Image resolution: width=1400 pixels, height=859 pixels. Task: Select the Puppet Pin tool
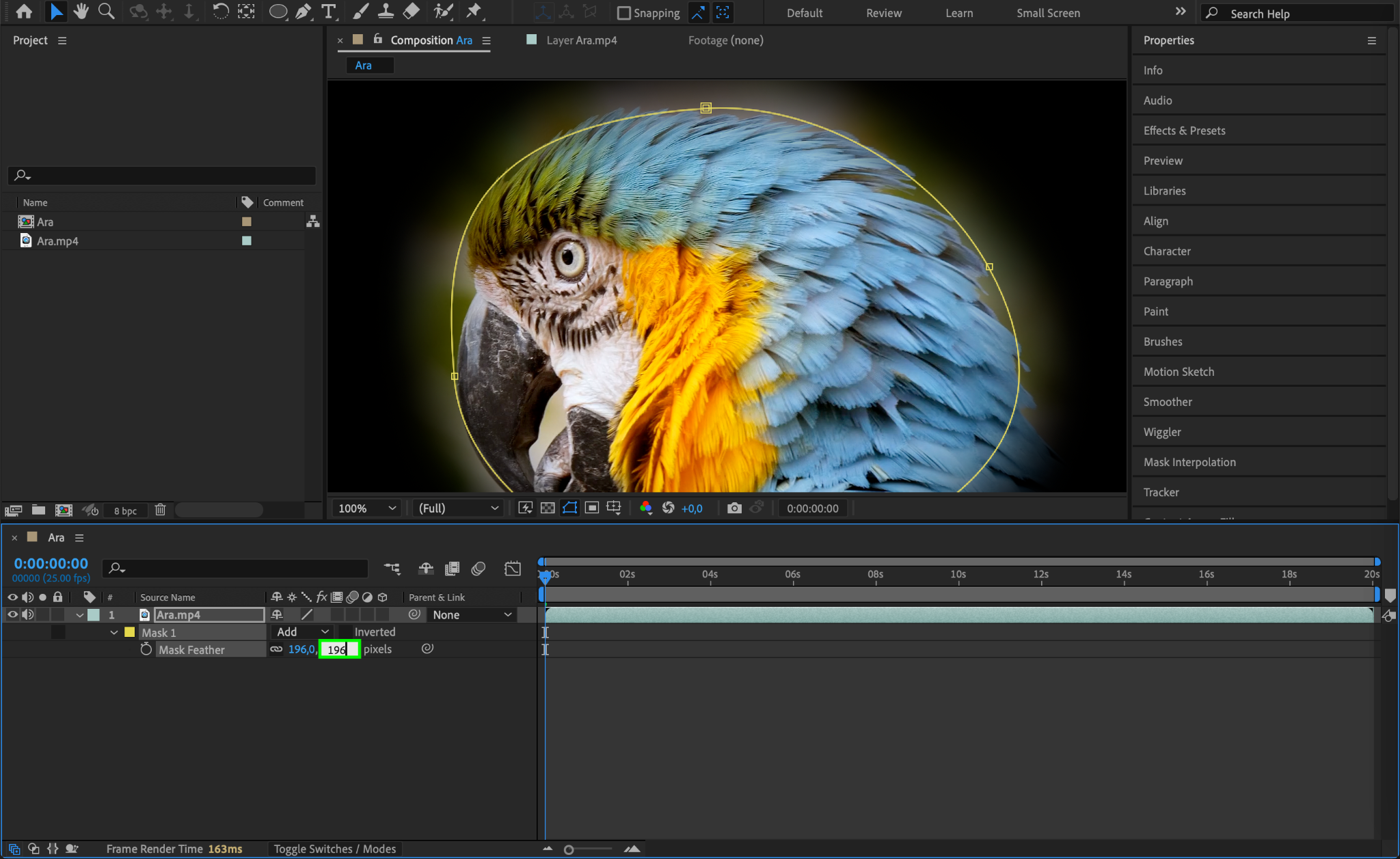(x=473, y=12)
